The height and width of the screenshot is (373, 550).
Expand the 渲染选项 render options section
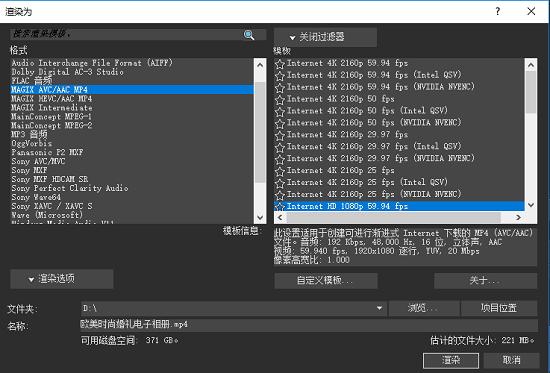[x=62, y=279]
